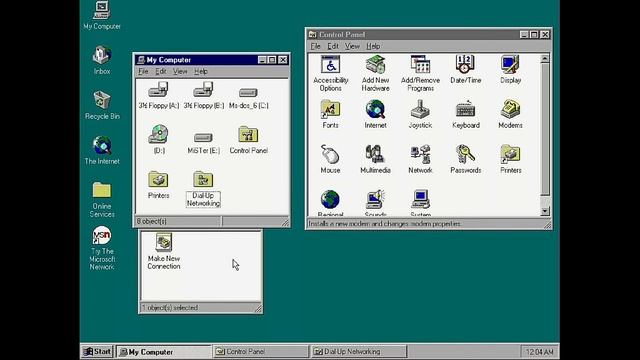
Task: Minimize the My Computer window
Action: pyautogui.click(x=262, y=60)
